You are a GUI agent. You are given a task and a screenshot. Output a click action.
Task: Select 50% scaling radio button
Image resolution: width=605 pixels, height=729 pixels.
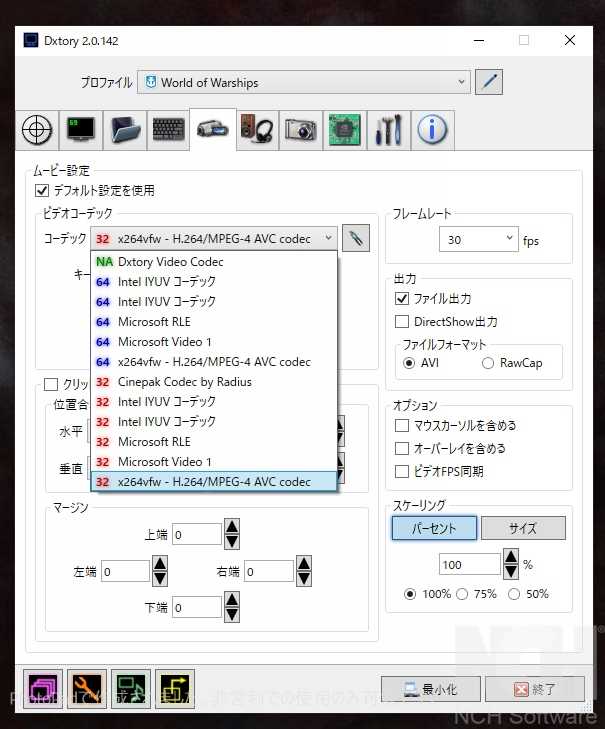point(514,594)
